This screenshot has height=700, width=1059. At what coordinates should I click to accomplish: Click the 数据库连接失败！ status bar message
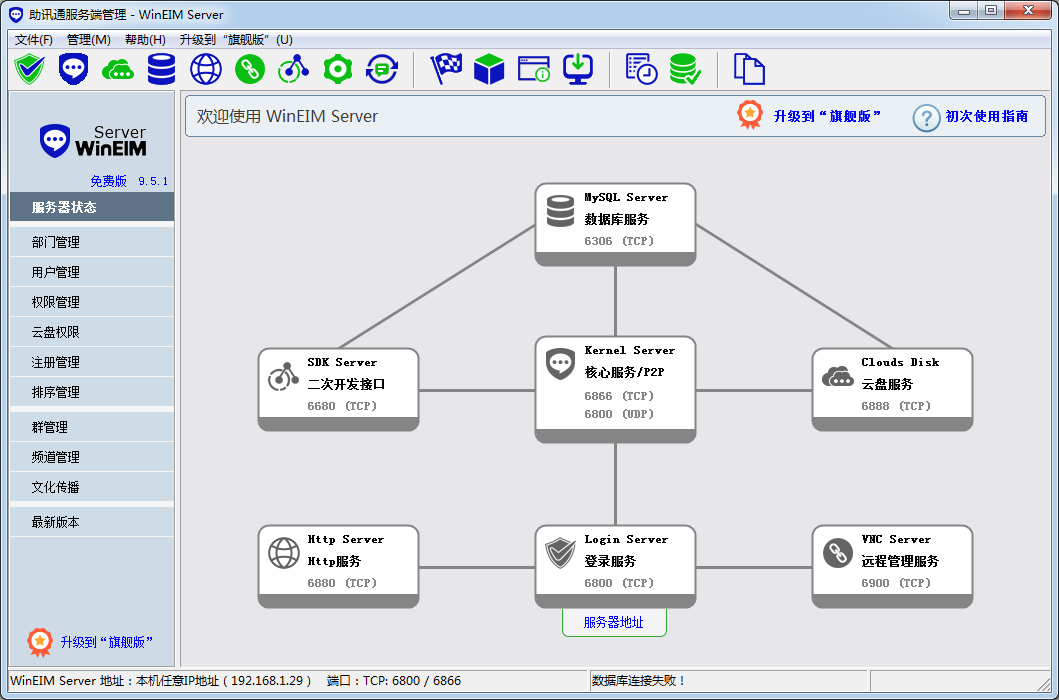click(639, 680)
